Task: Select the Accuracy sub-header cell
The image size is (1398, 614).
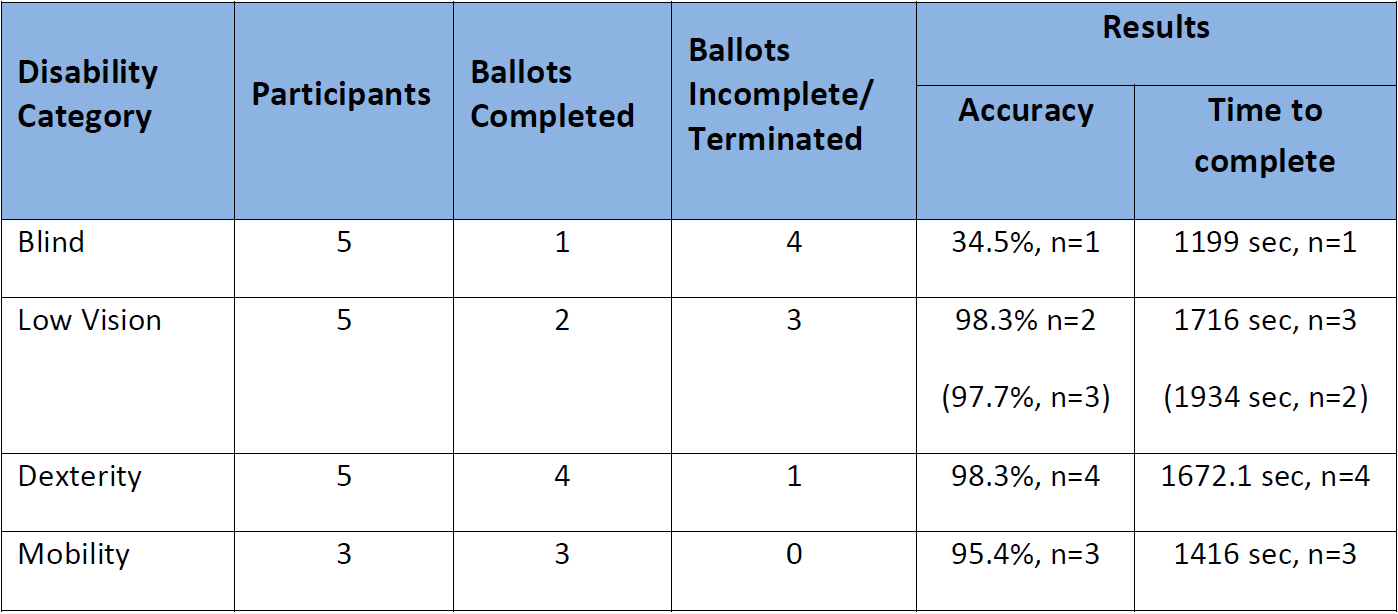Action: coord(1025,152)
